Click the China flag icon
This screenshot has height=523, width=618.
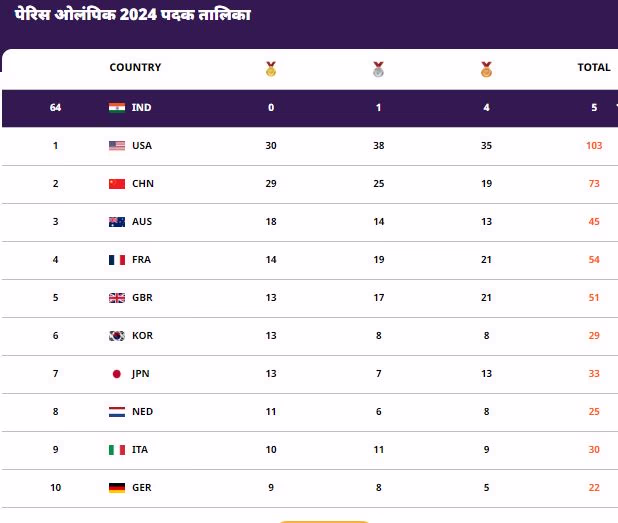point(116,184)
